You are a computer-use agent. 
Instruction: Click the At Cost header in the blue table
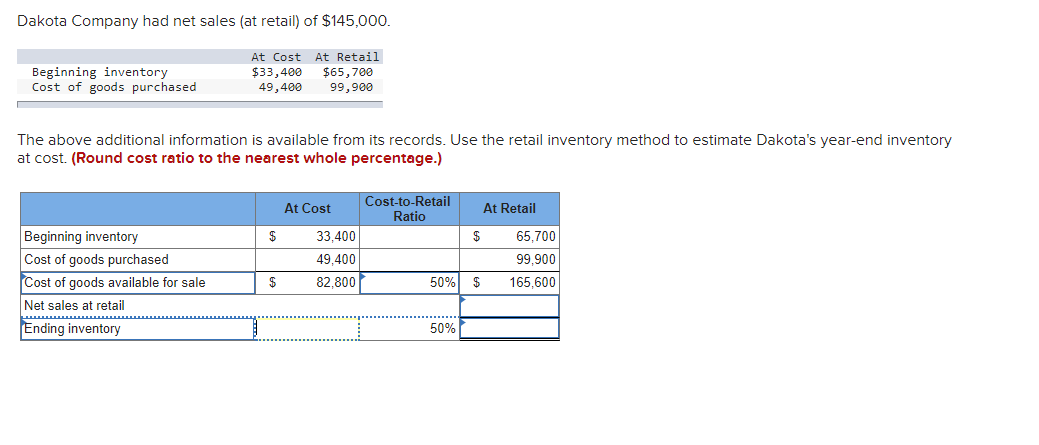point(307,209)
